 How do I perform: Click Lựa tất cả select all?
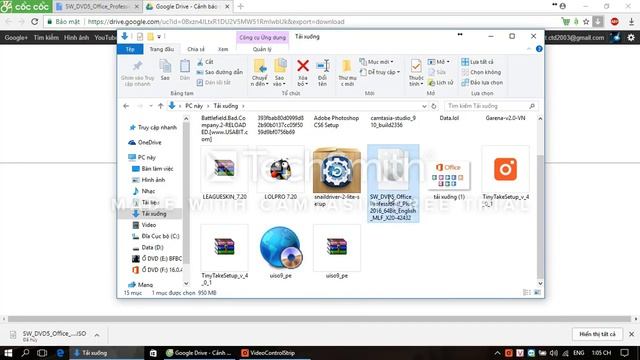pyautogui.click(x=477, y=62)
